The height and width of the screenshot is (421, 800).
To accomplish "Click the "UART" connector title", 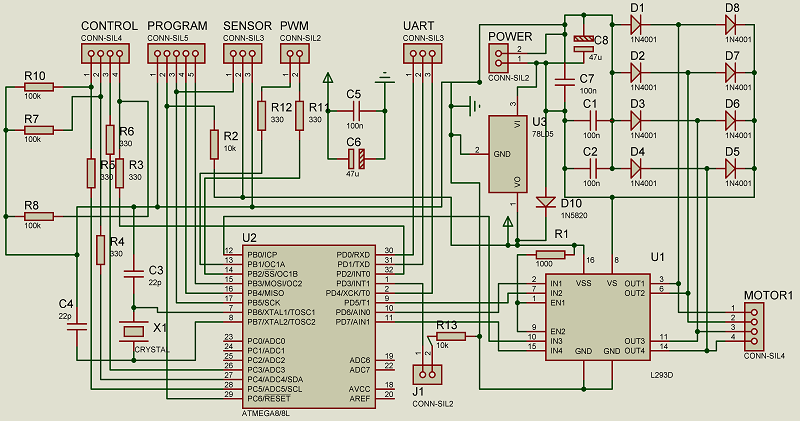I will click(x=418, y=26).
